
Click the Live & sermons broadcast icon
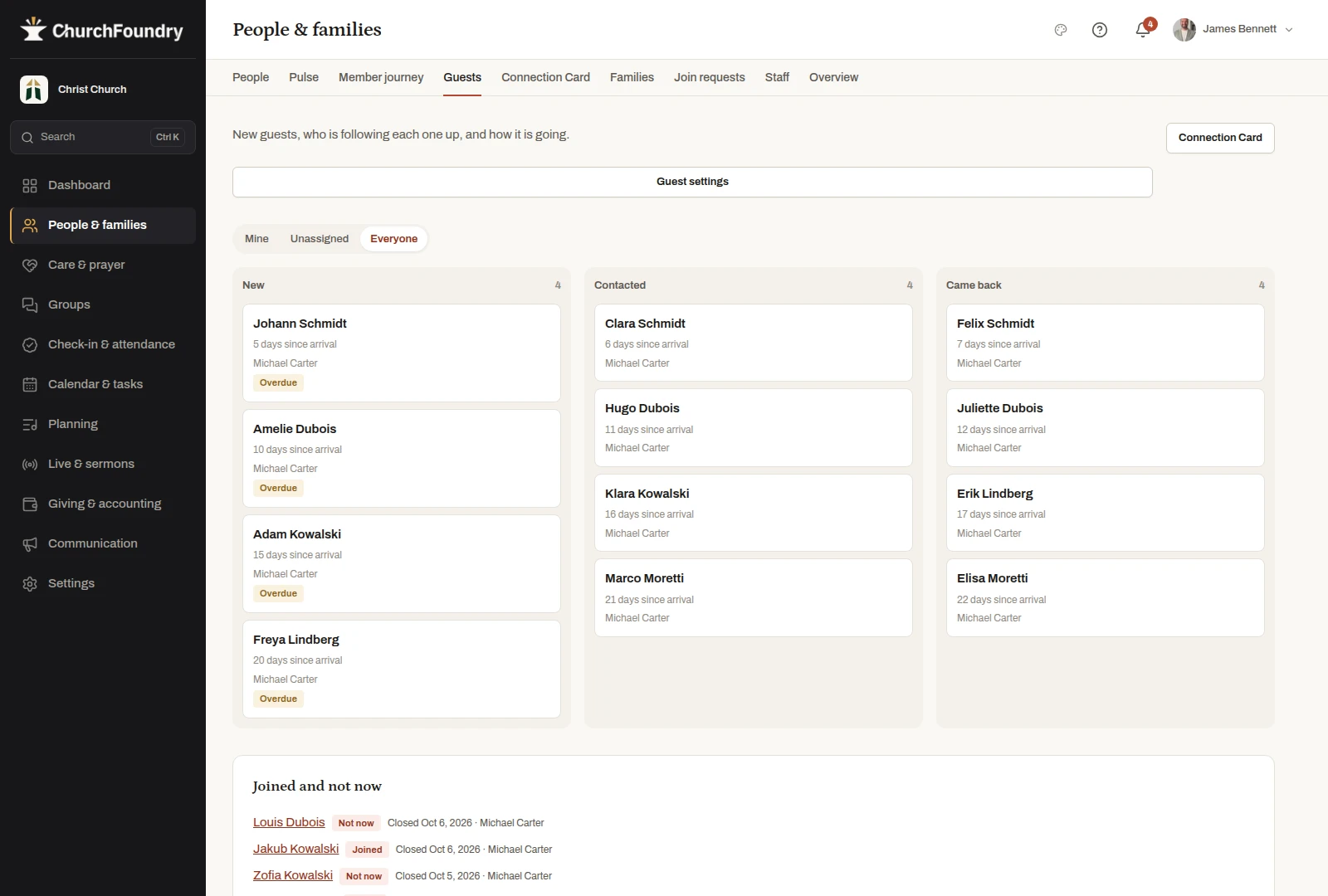coord(30,465)
